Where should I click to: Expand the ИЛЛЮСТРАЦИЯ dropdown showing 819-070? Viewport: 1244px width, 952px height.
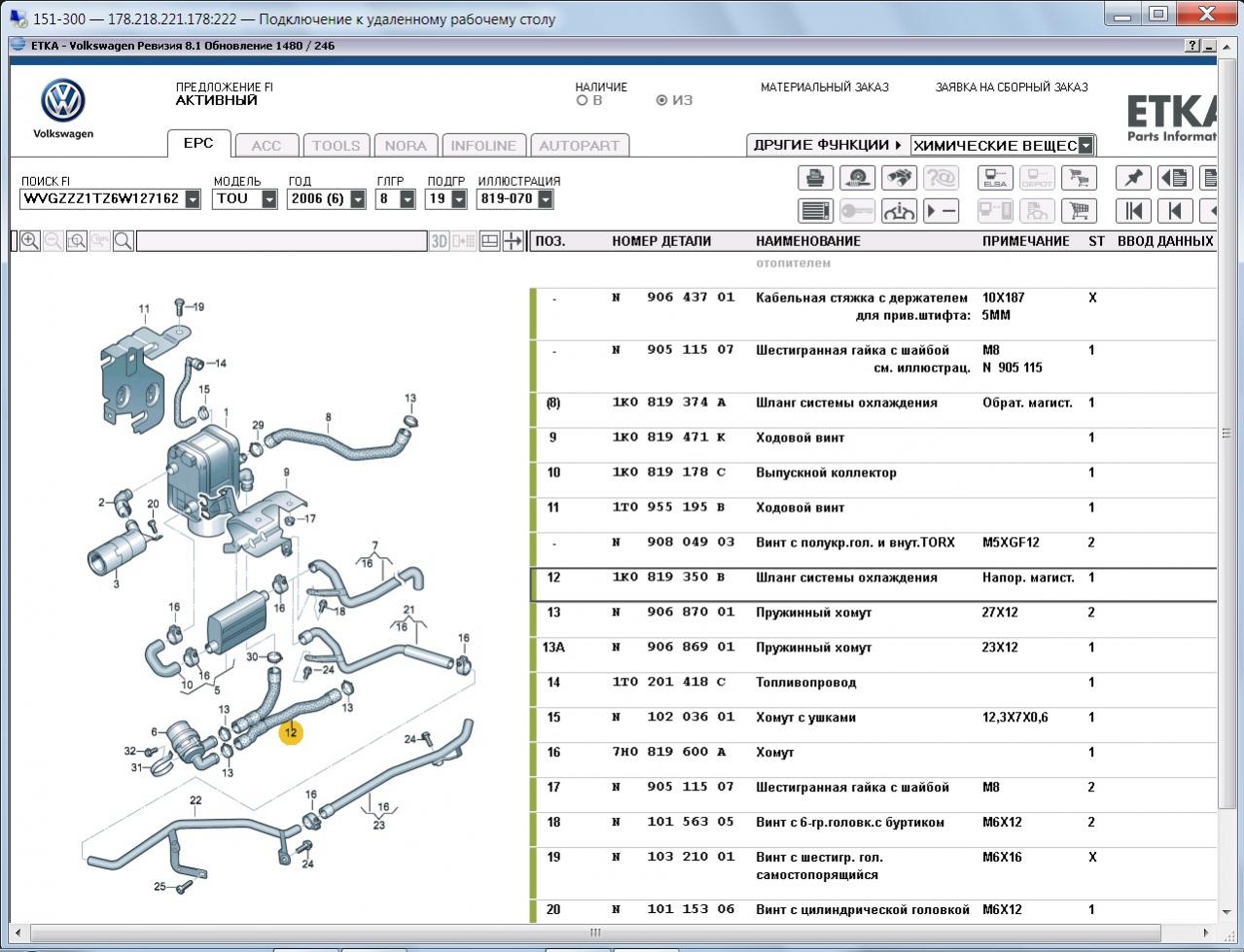546,199
